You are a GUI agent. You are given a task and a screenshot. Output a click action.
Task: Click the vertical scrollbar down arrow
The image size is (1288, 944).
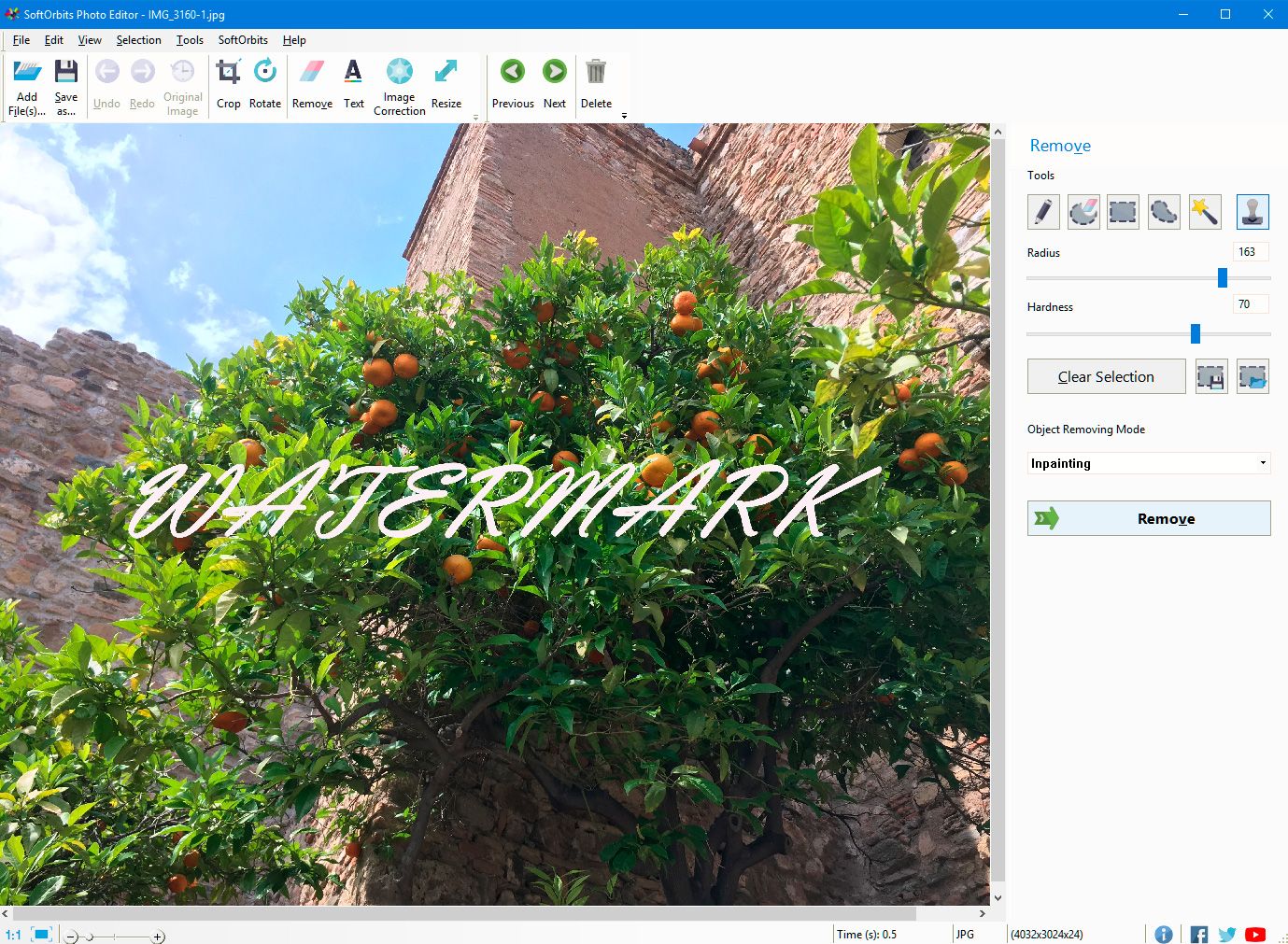pos(998,897)
